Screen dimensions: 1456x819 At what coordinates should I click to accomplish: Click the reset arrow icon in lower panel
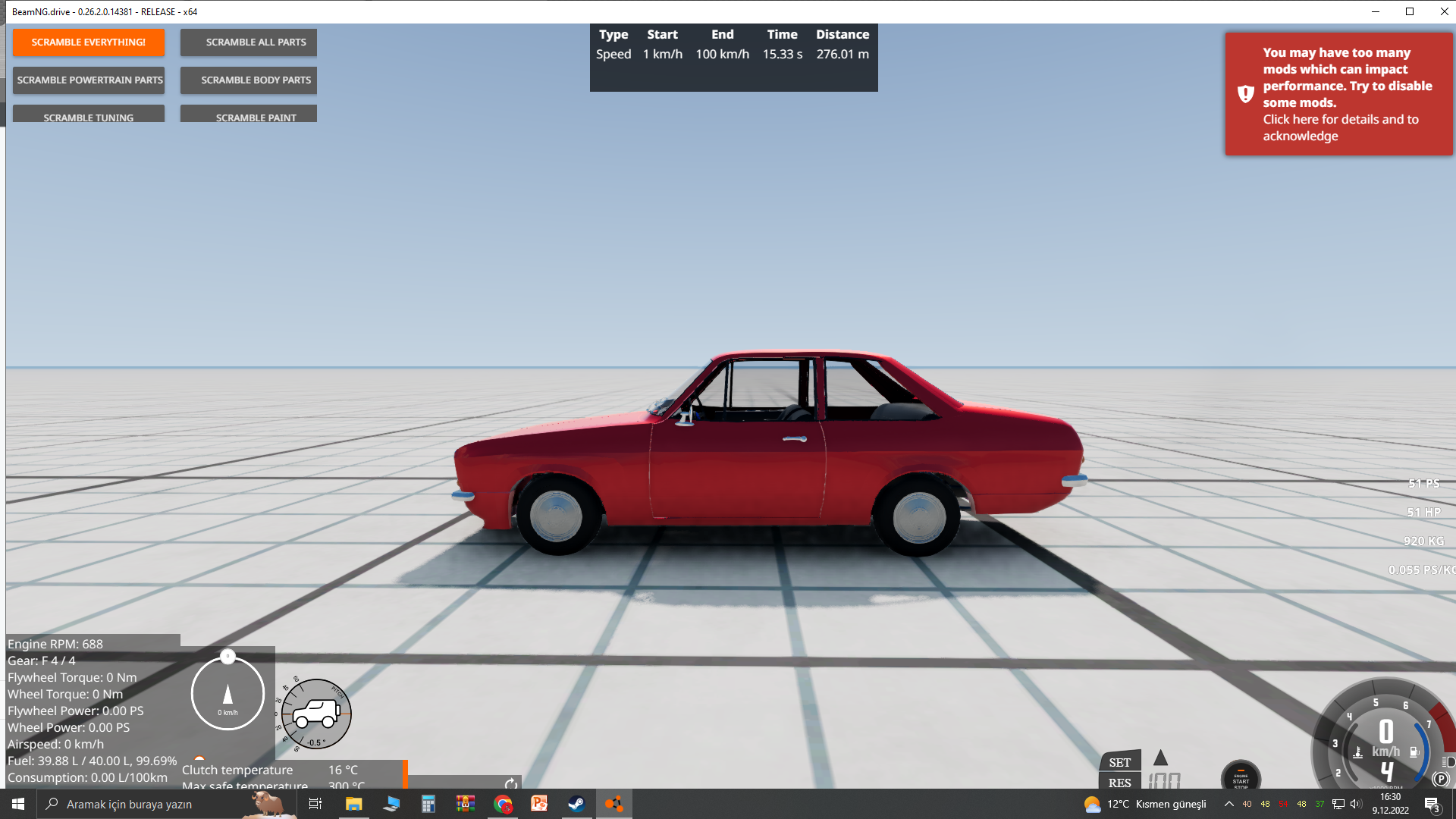tap(511, 783)
